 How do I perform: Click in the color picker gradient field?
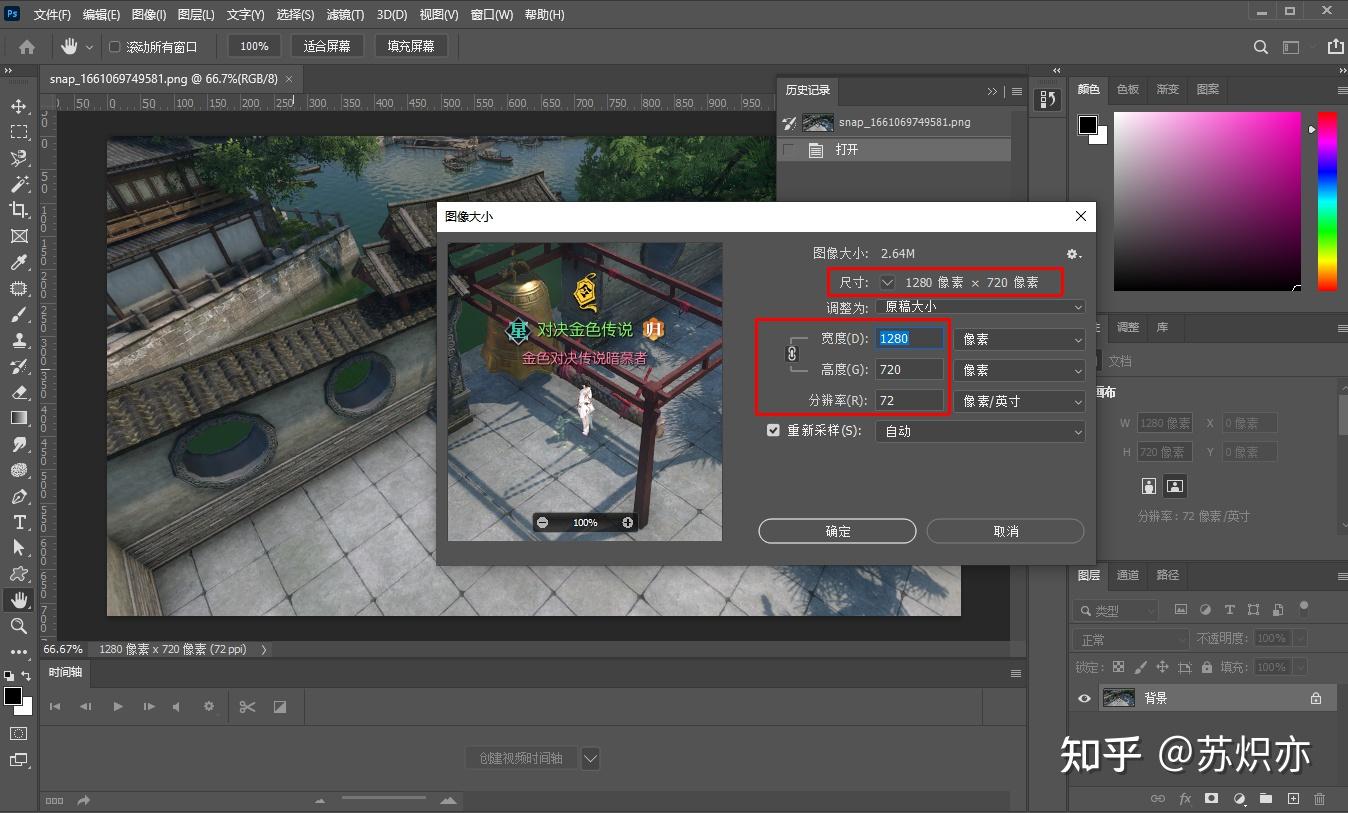tap(1208, 201)
